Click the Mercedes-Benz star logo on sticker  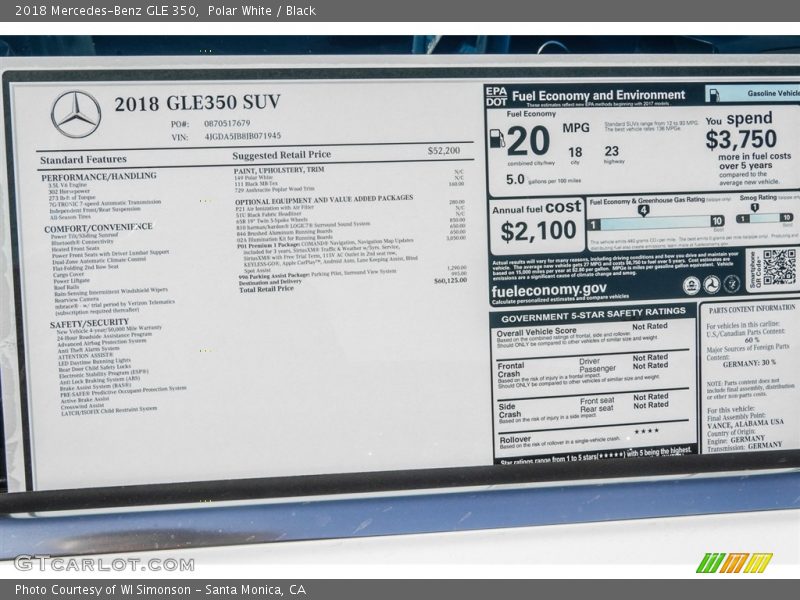(76, 115)
